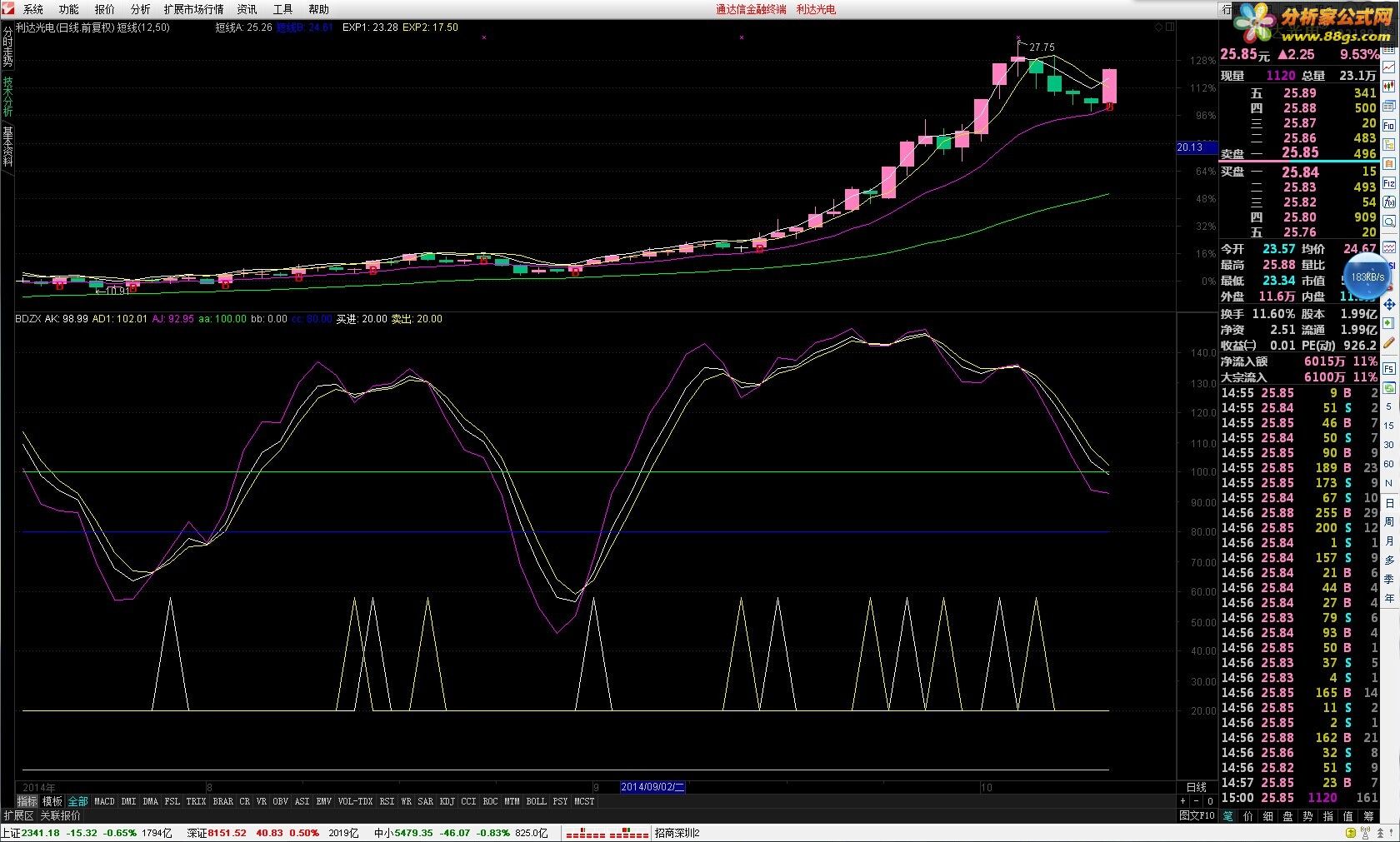Open the 帮助 menu
The width and height of the screenshot is (1400, 842).
point(319,9)
